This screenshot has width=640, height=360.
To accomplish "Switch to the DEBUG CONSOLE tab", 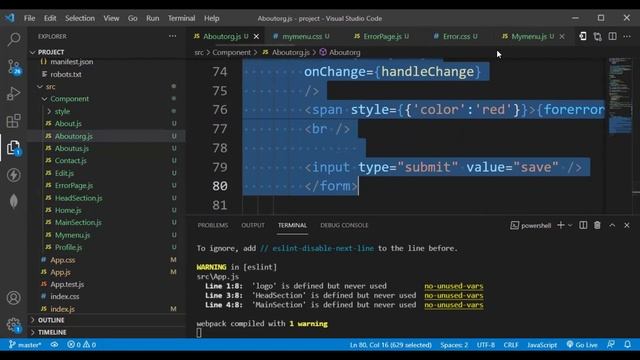I will (x=344, y=225).
